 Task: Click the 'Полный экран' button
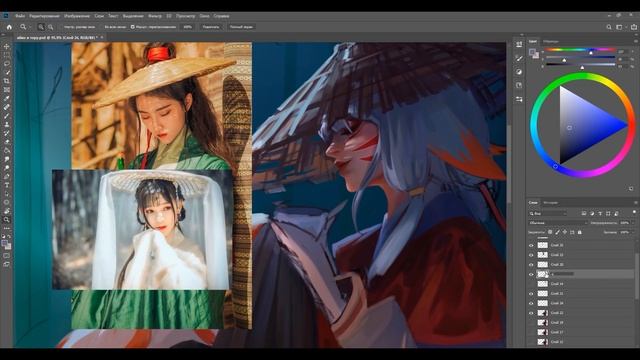tap(241, 27)
